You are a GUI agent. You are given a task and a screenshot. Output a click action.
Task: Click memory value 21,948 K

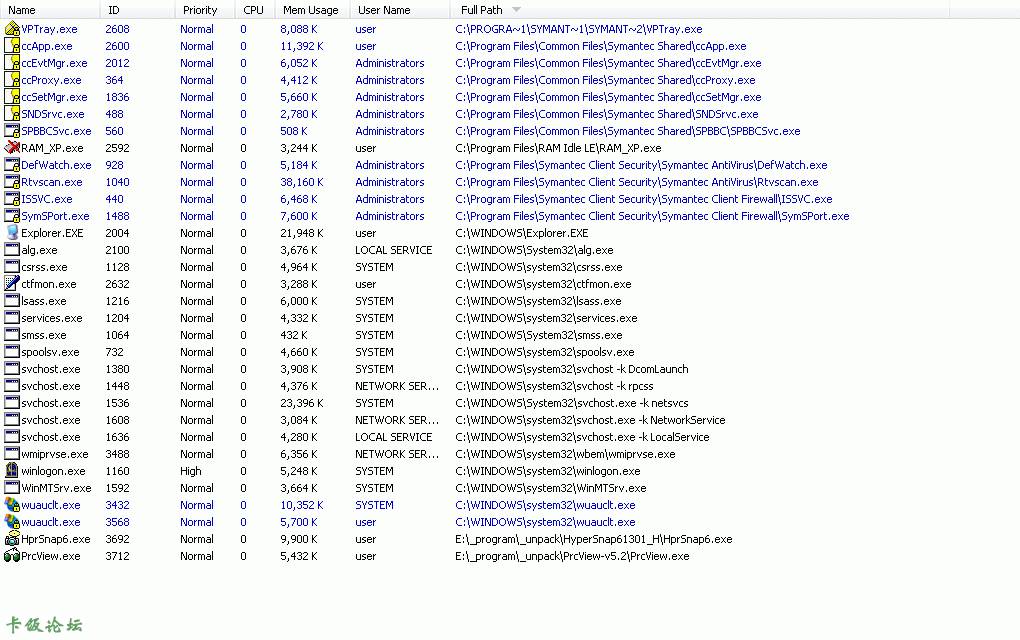[302, 233]
